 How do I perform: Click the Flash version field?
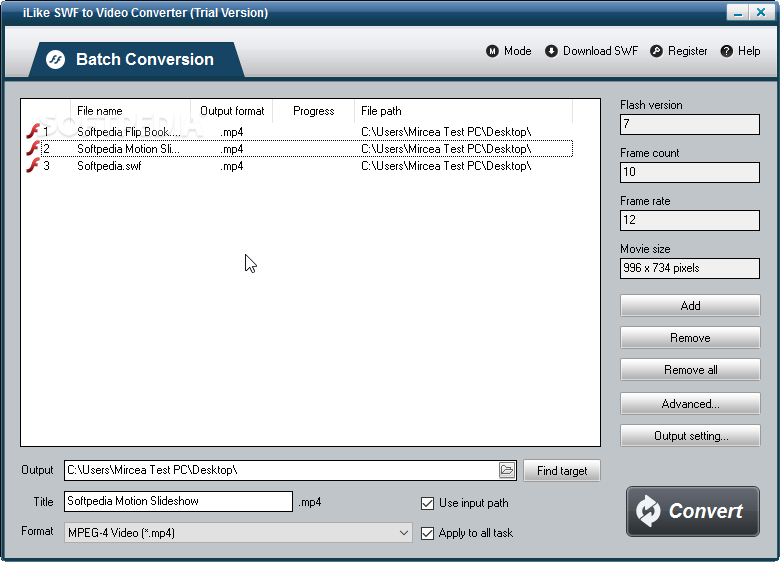point(689,124)
